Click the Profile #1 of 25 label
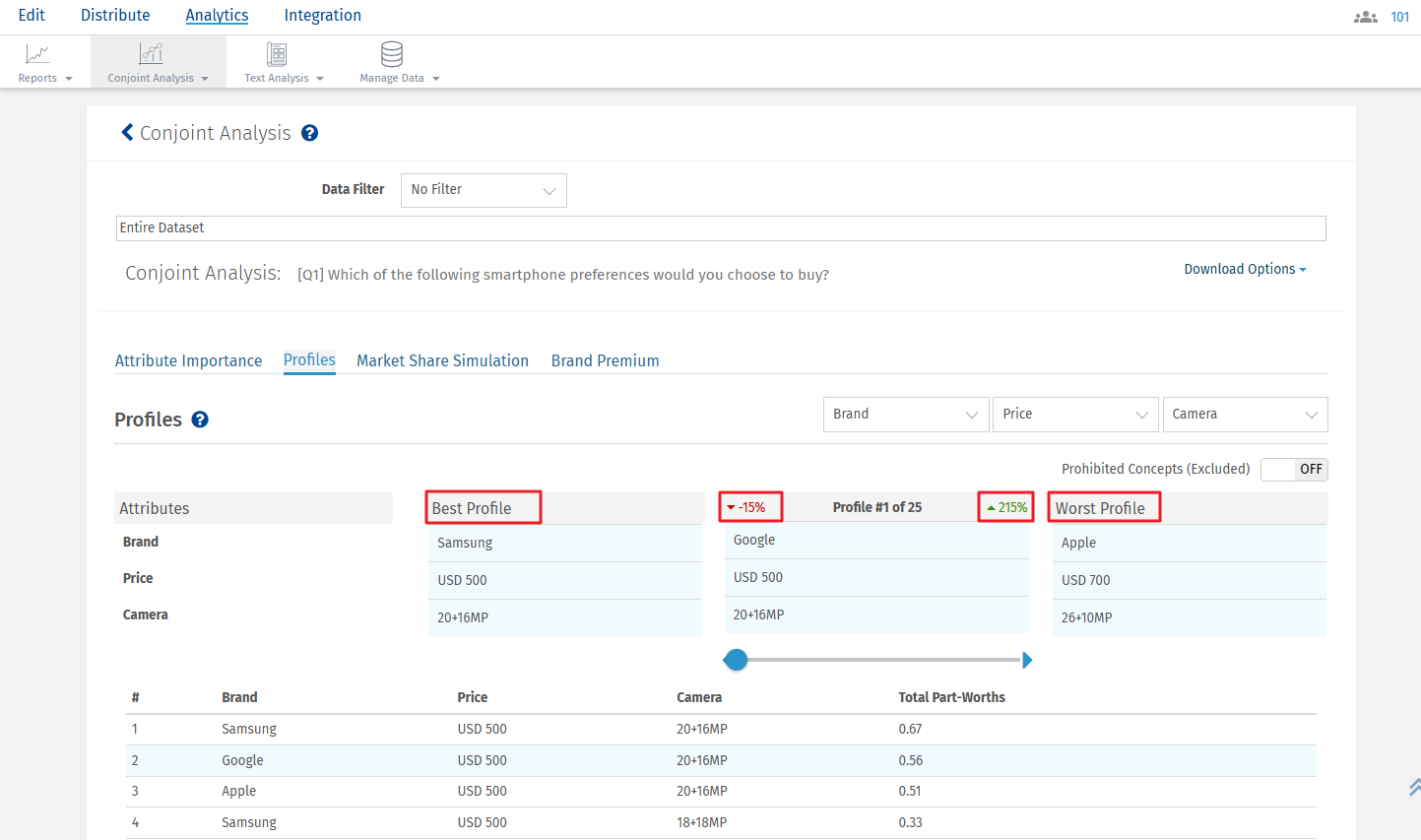 tap(877, 507)
